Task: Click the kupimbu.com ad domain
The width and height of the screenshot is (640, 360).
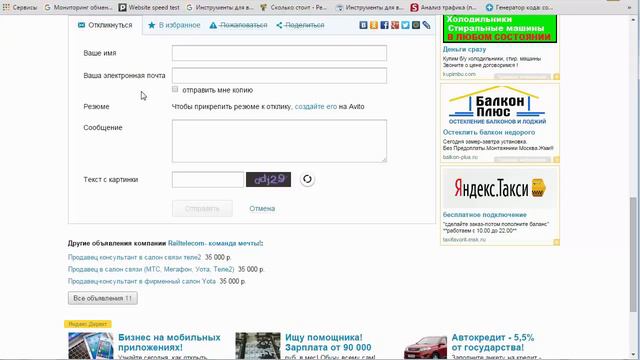Action: [459, 74]
